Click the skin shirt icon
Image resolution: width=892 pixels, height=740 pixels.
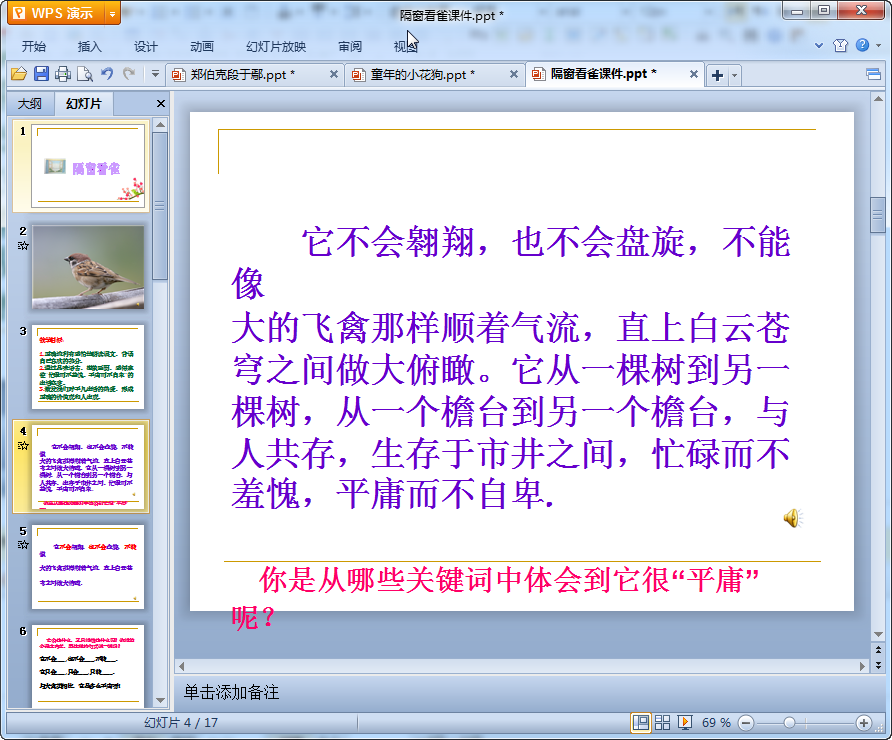tap(840, 46)
